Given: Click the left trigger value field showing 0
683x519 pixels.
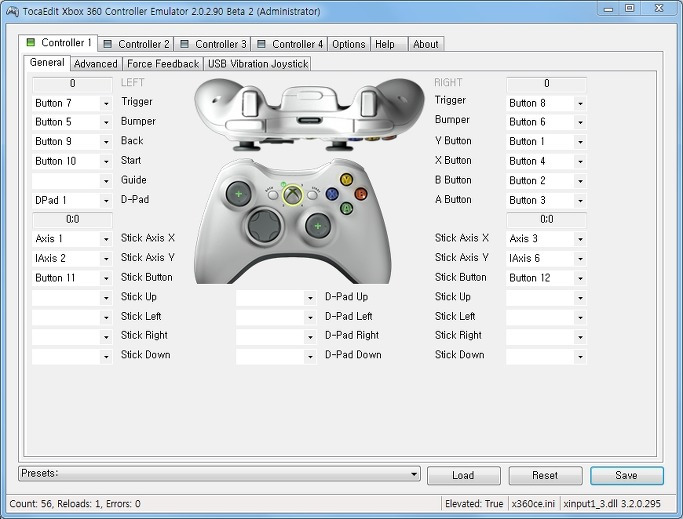Looking at the screenshot, I should coord(72,84).
